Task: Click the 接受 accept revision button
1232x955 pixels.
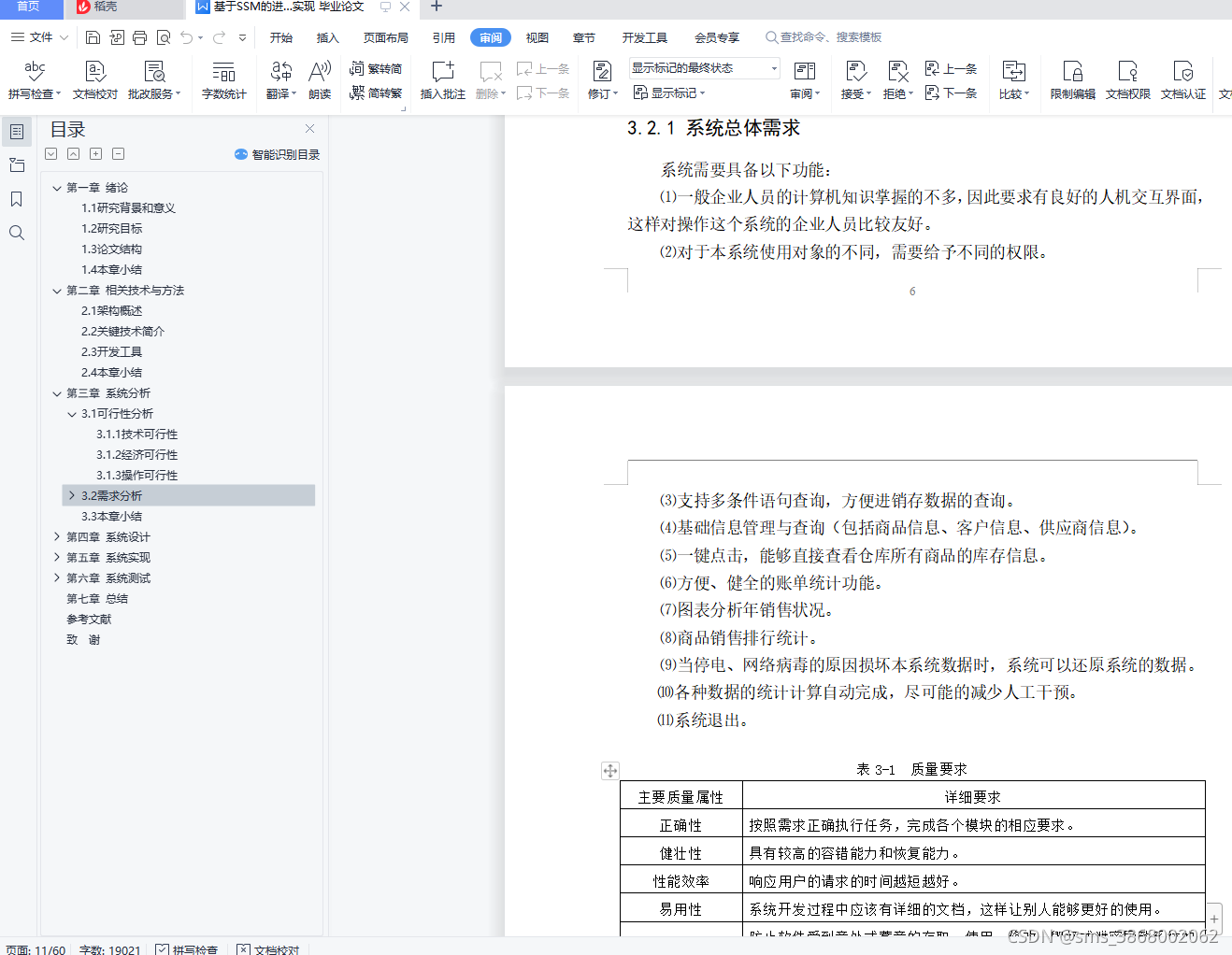Action: [853, 78]
